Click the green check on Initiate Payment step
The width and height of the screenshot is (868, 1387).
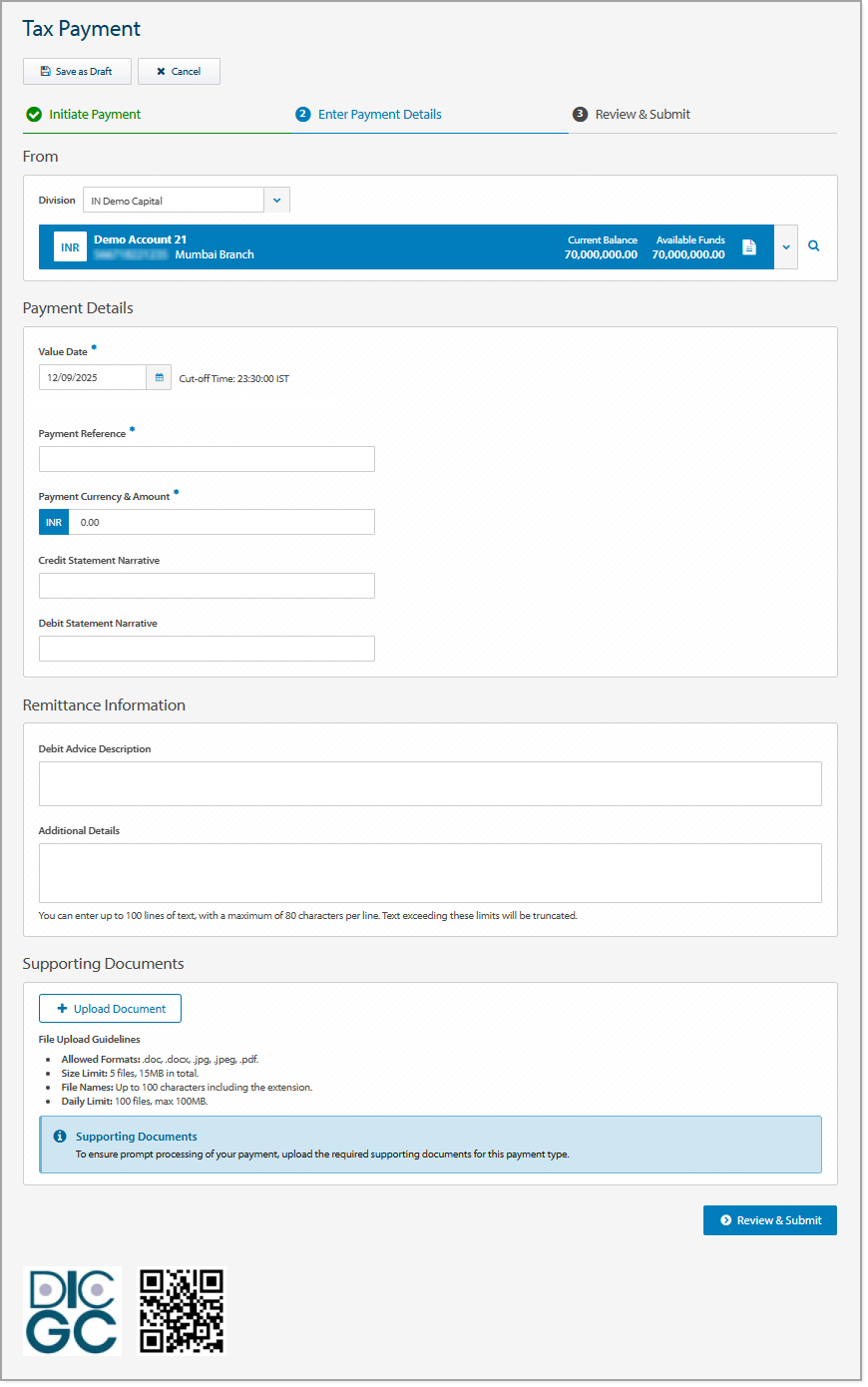(x=33, y=114)
